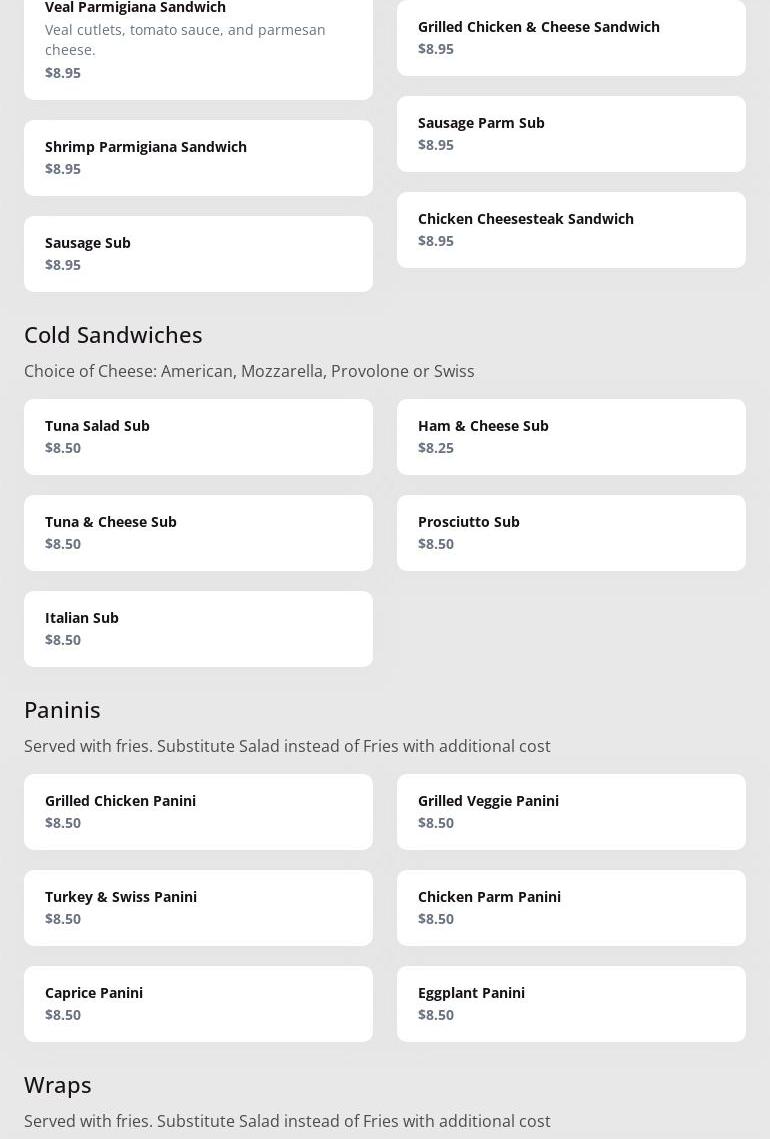Open Chicken Cheesesteak Sandwich item
This screenshot has height=1139, width=770.
pos(571,229)
